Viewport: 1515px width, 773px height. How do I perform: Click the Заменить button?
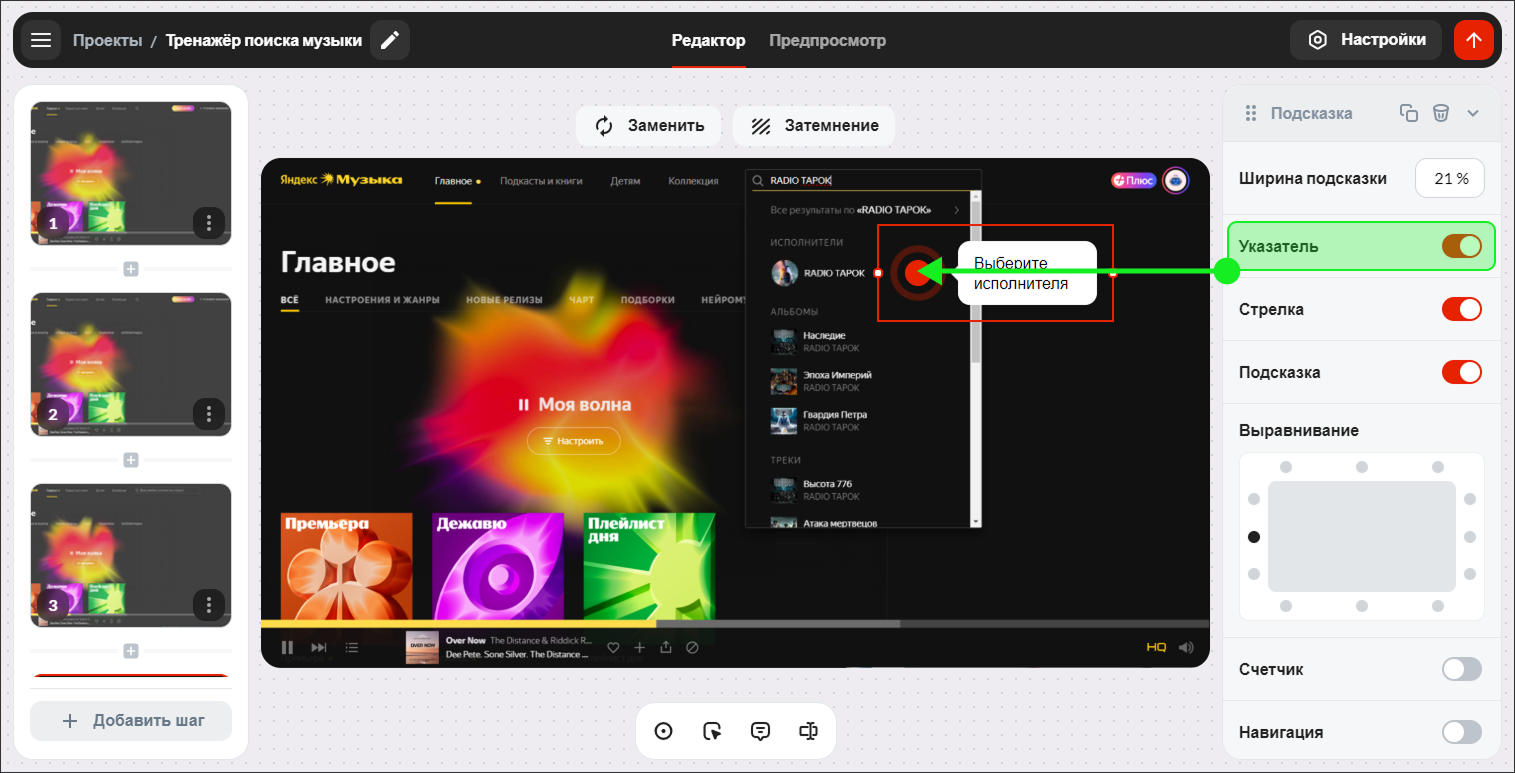coord(649,126)
